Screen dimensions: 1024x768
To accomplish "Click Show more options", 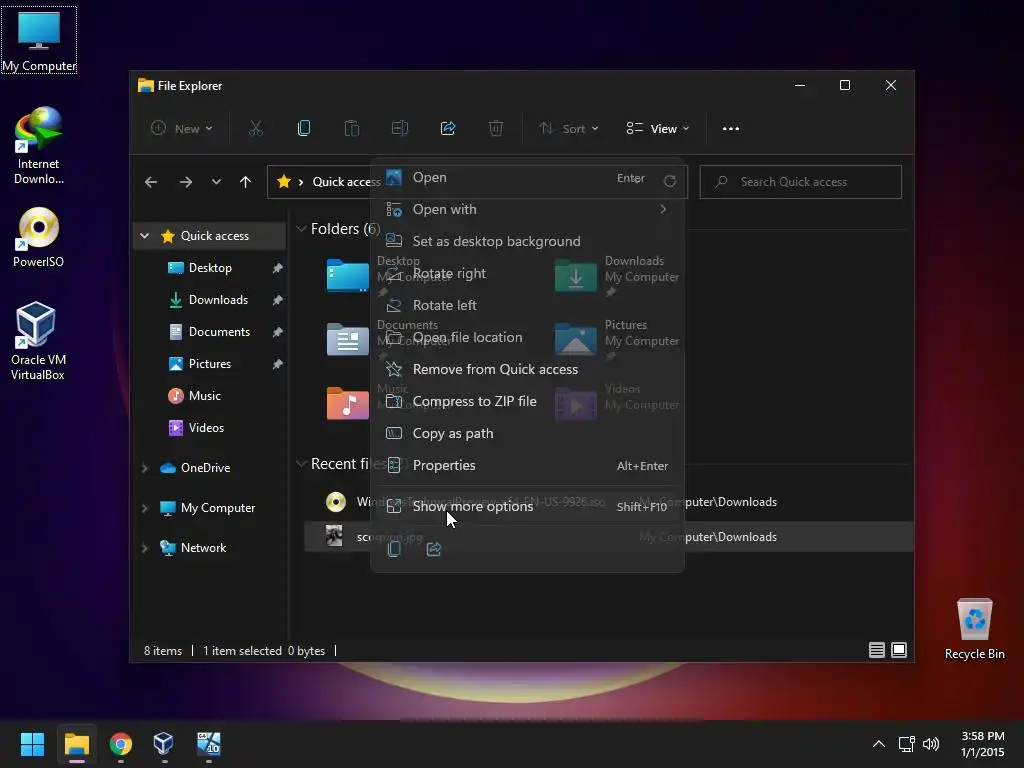I will point(527,506).
